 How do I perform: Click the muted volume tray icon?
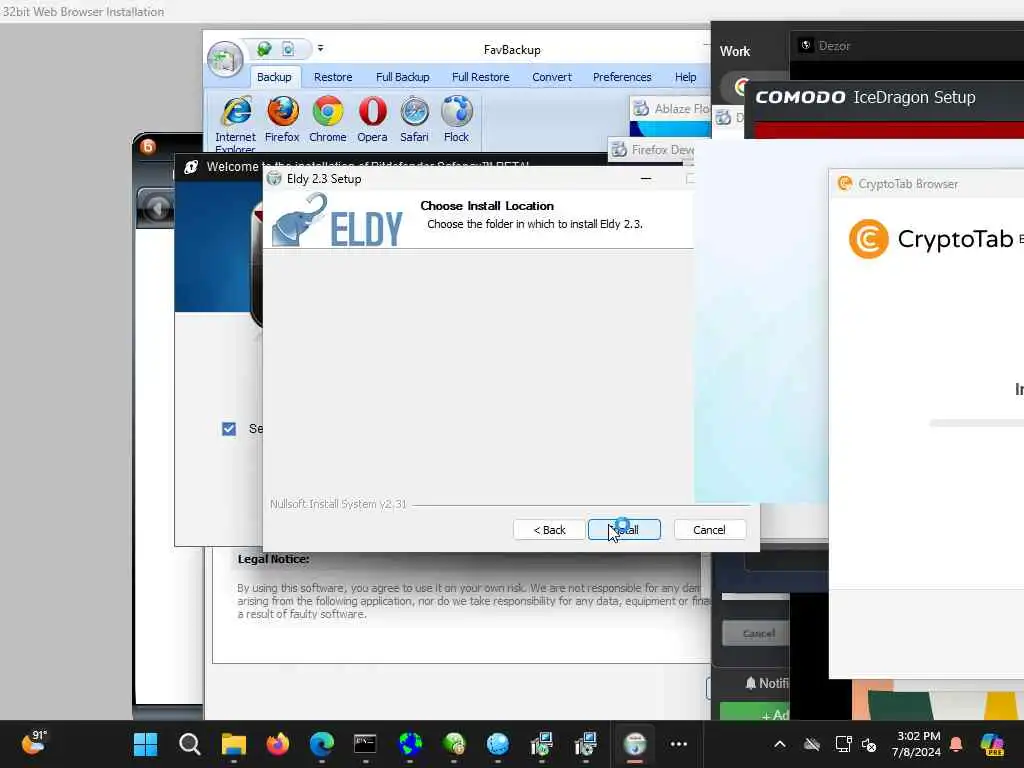tap(869, 744)
